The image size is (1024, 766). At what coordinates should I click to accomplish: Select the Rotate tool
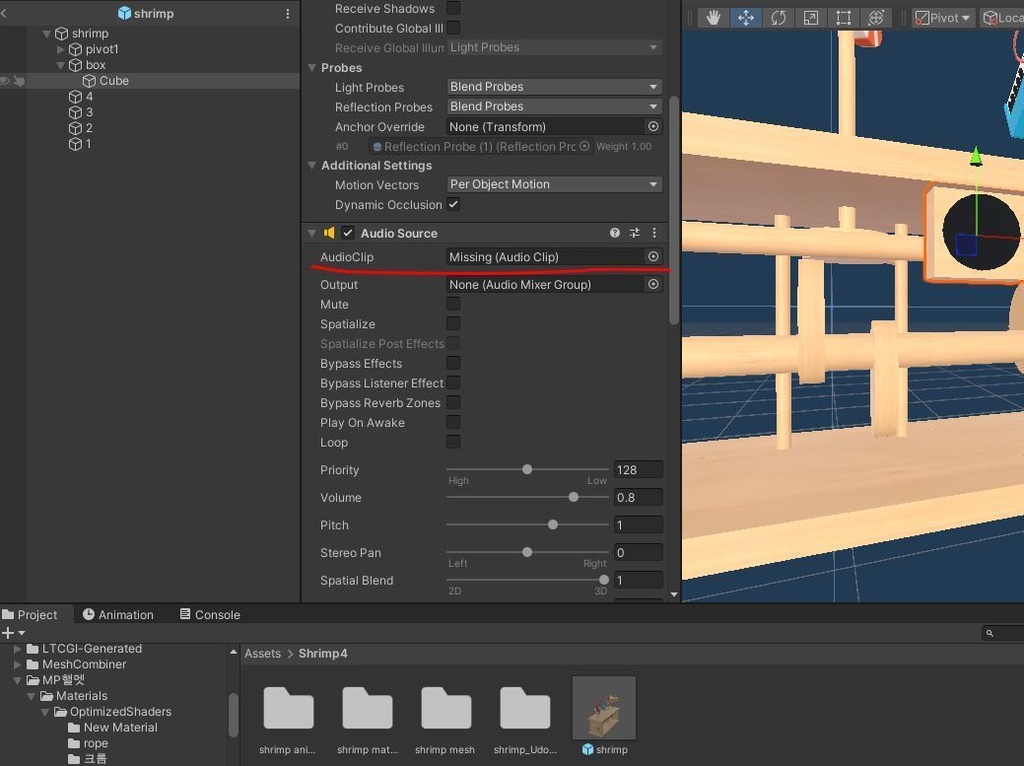pos(778,18)
